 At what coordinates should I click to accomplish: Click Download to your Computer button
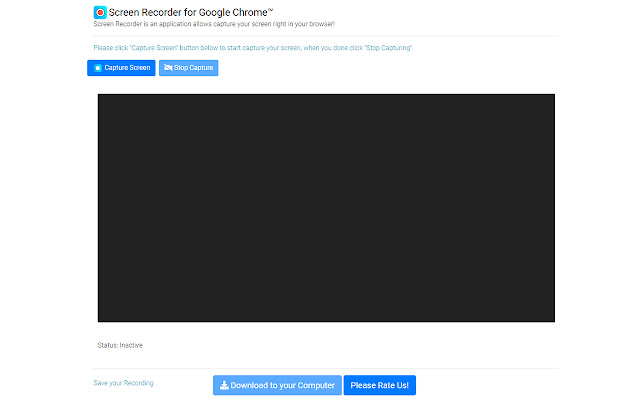point(277,385)
